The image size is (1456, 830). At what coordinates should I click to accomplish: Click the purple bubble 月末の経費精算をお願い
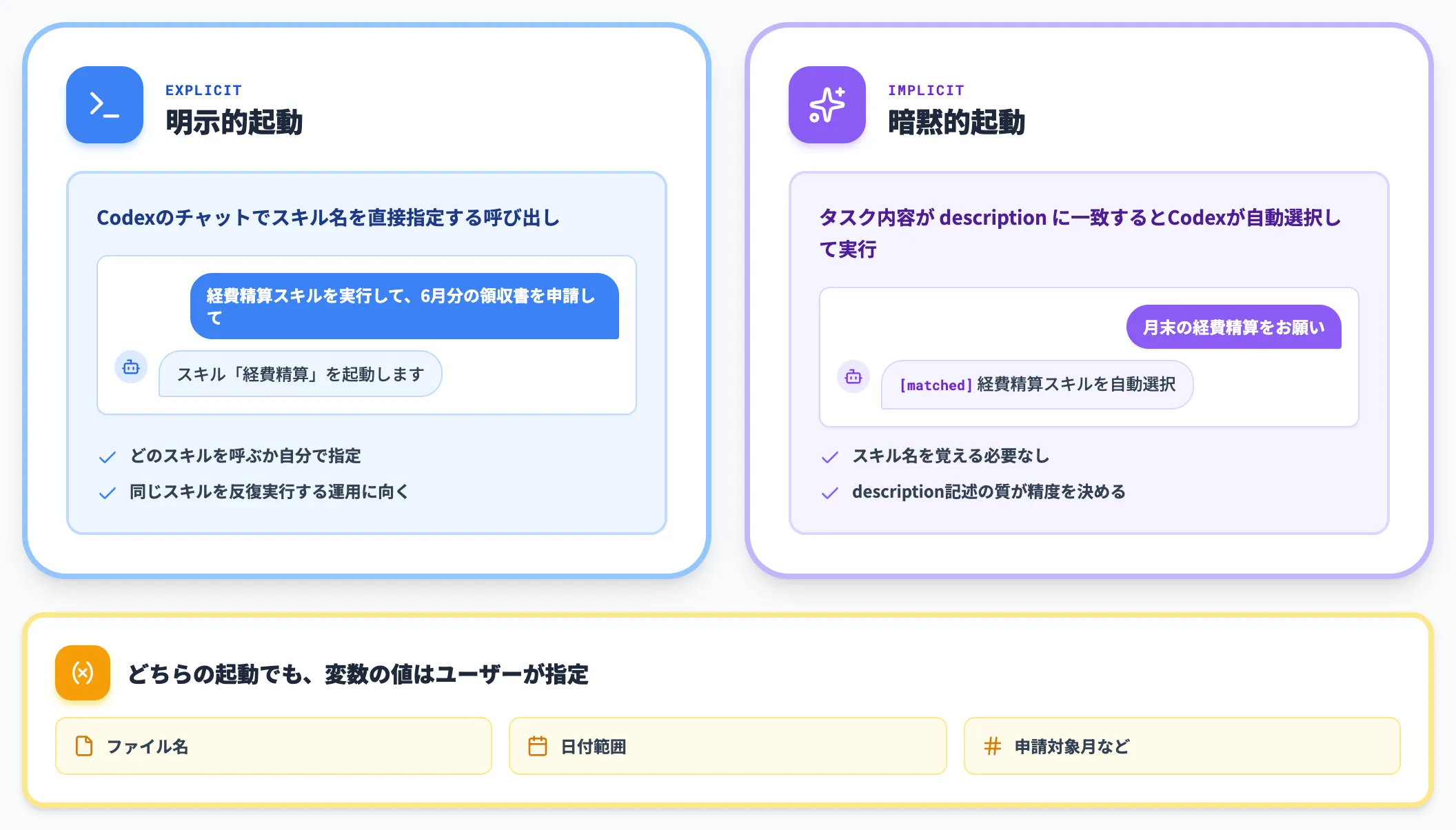(x=1234, y=327)
